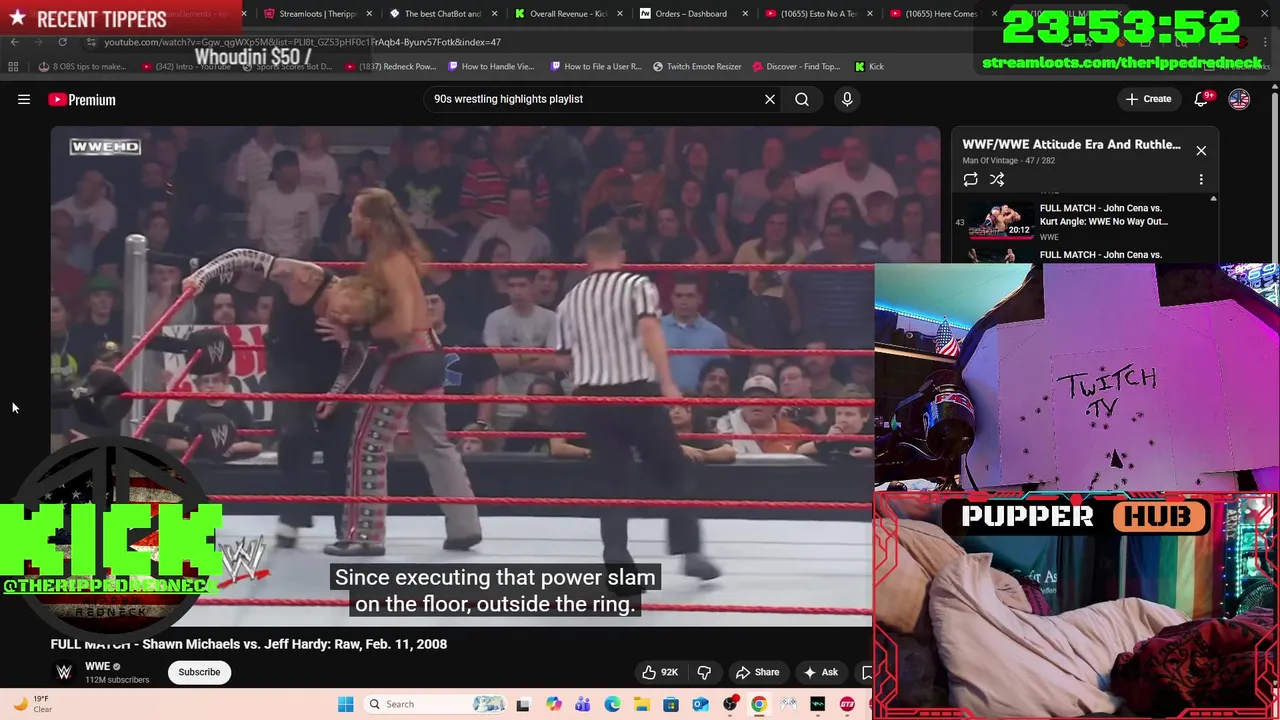1280x720 pixels.
Task: Open the browser apps grid shortcut
Action: pos(13,67)
